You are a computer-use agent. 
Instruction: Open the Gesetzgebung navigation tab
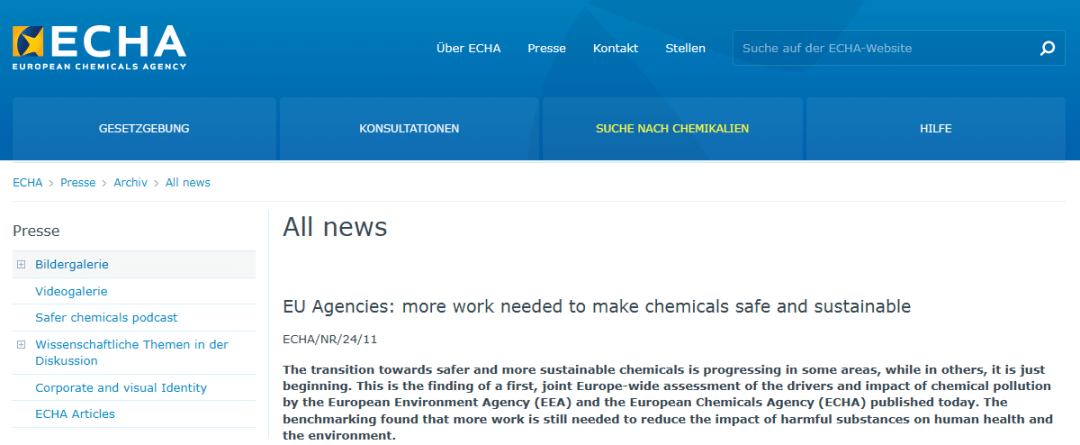[x=144, y=129]
